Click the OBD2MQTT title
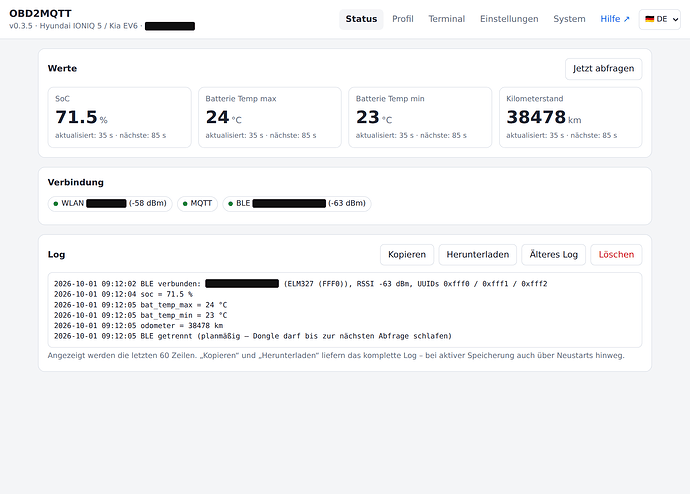This screenshot has width=690, height=494. (x=40, y=13)
